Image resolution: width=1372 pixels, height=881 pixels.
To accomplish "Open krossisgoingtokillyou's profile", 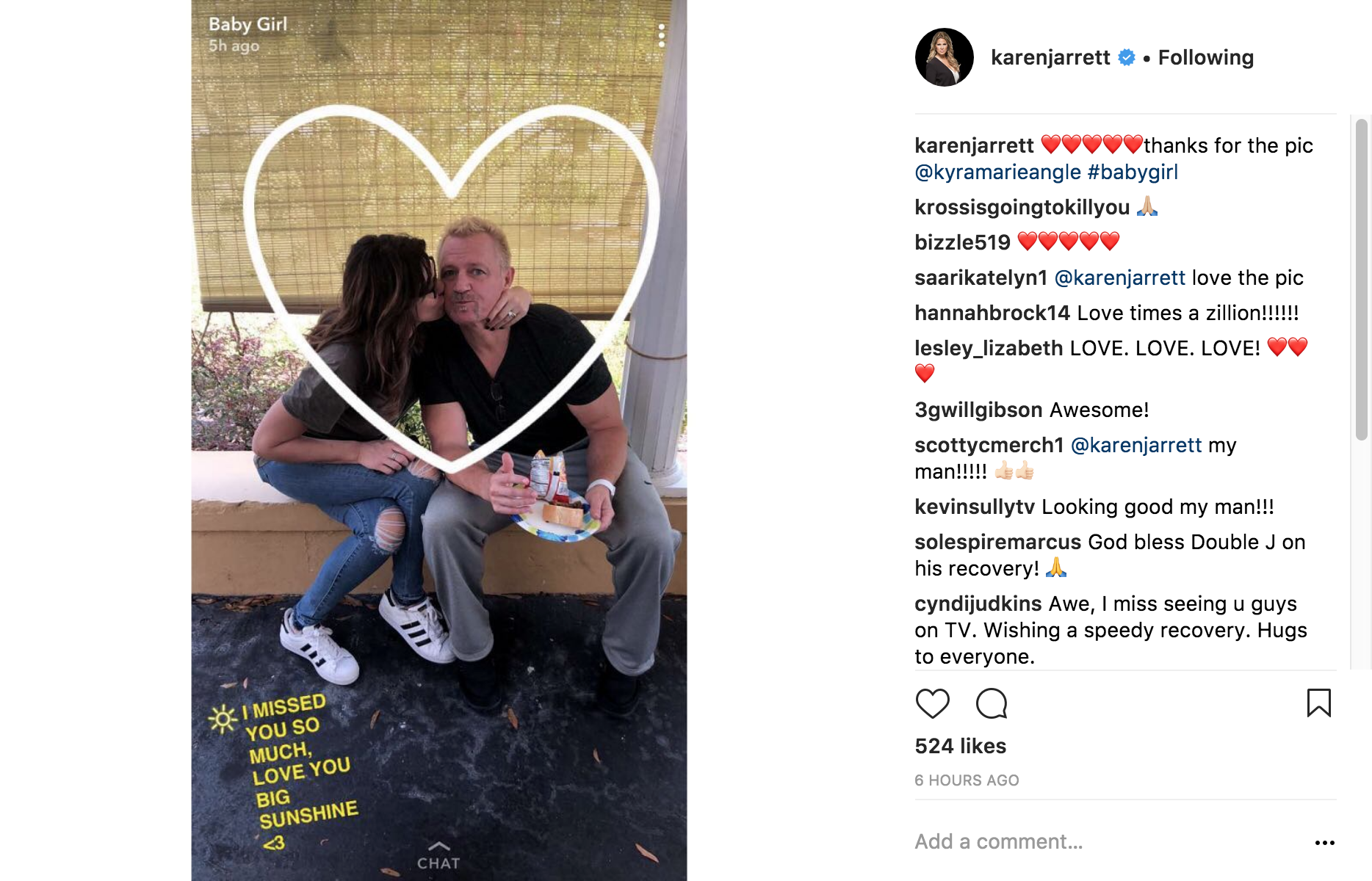I will point(1022,207).
